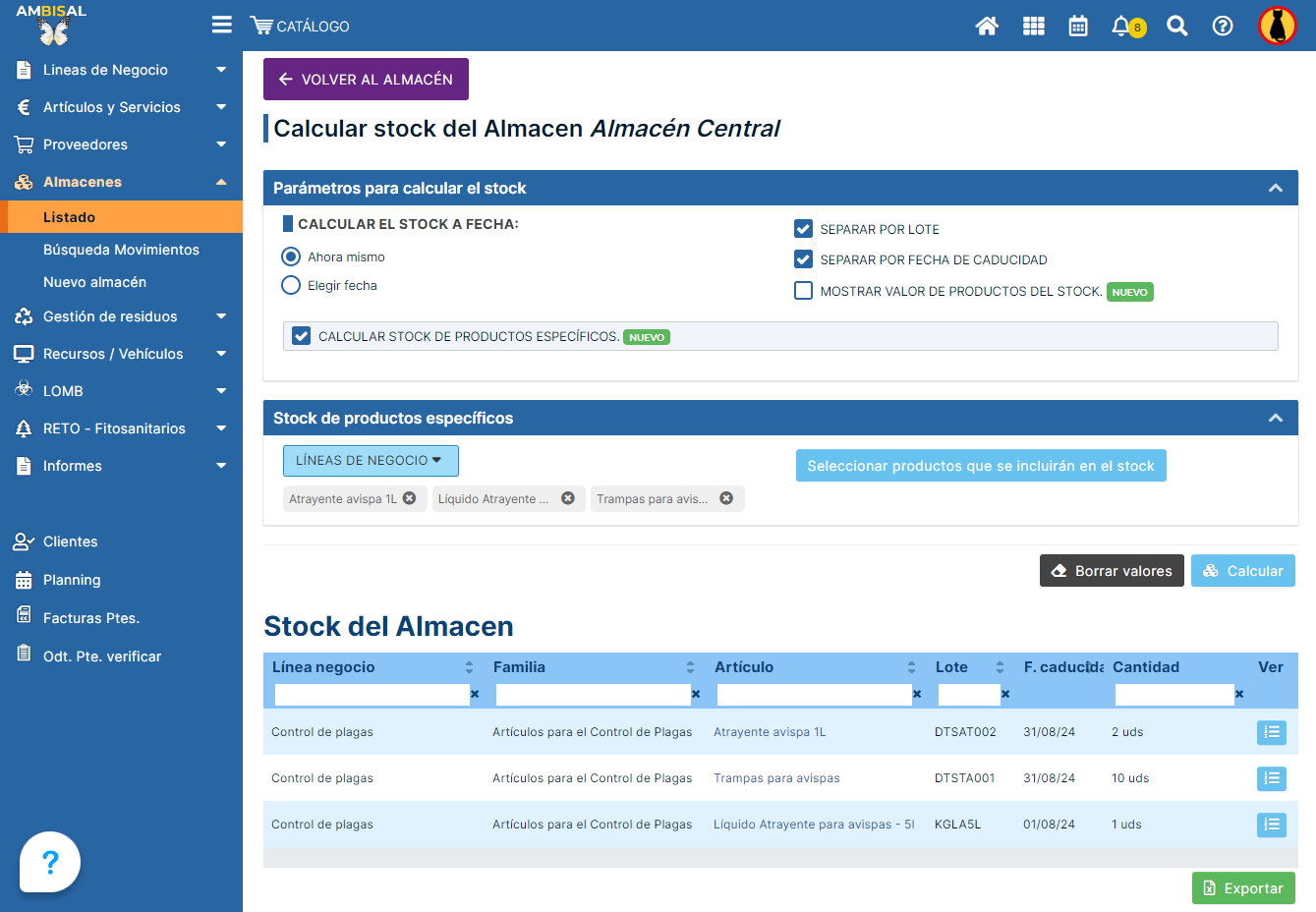
Task: Click the Artículo column filter field
Action: [814, 695]
